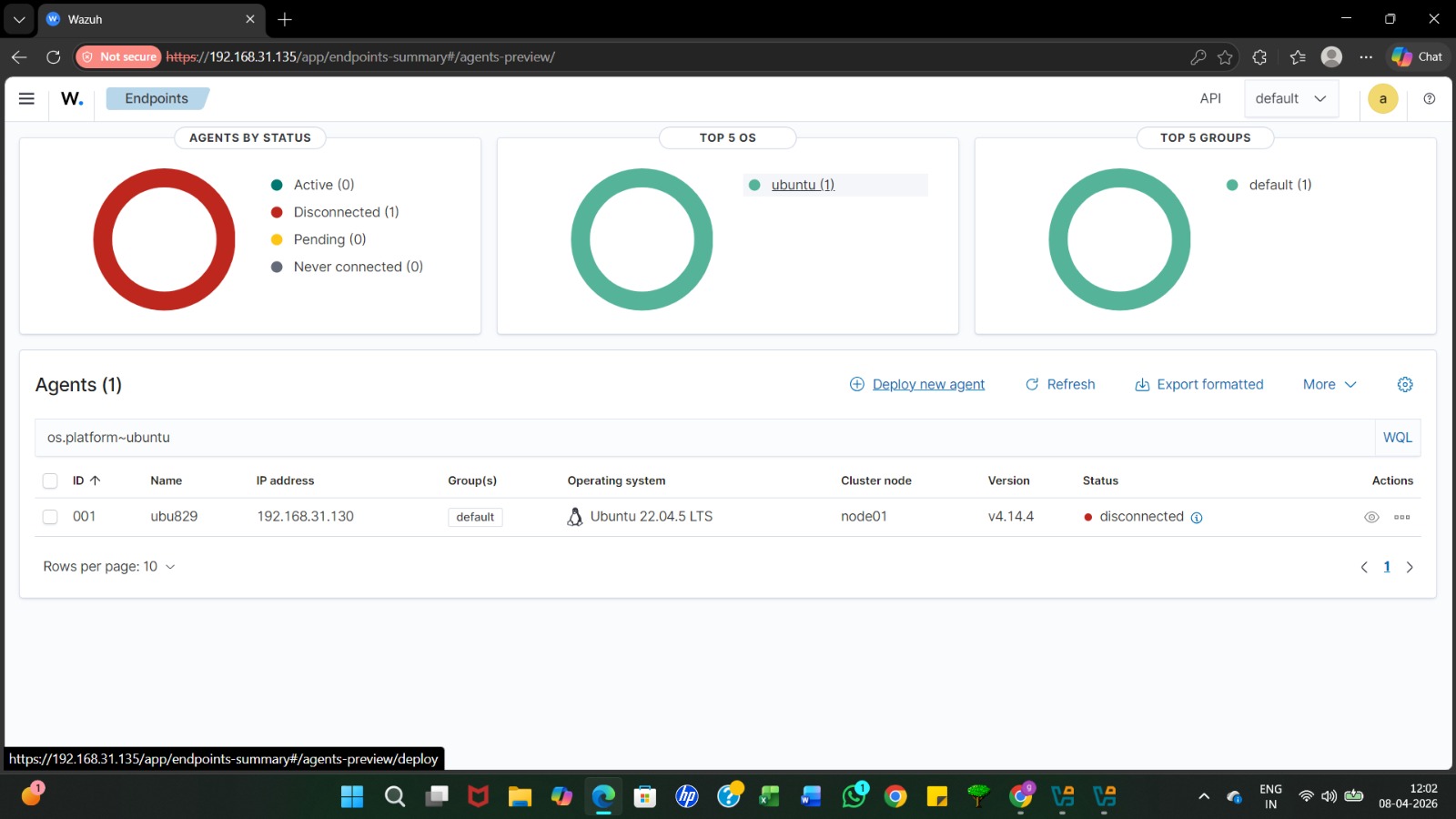
Task: Select page 1 in pagination
Action: (x=1387, y=567)
